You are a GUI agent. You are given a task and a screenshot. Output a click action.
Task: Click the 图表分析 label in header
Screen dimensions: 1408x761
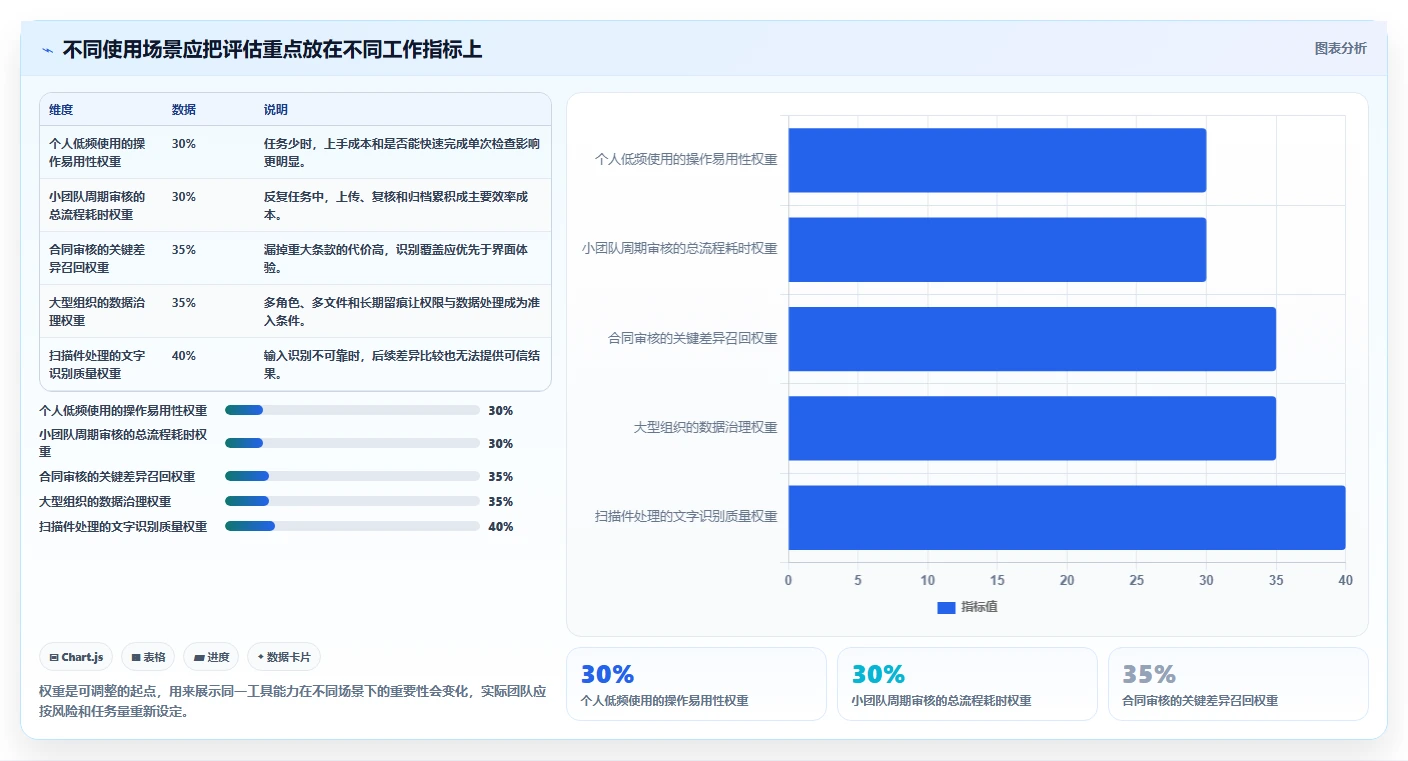[x=1340, y=48]
